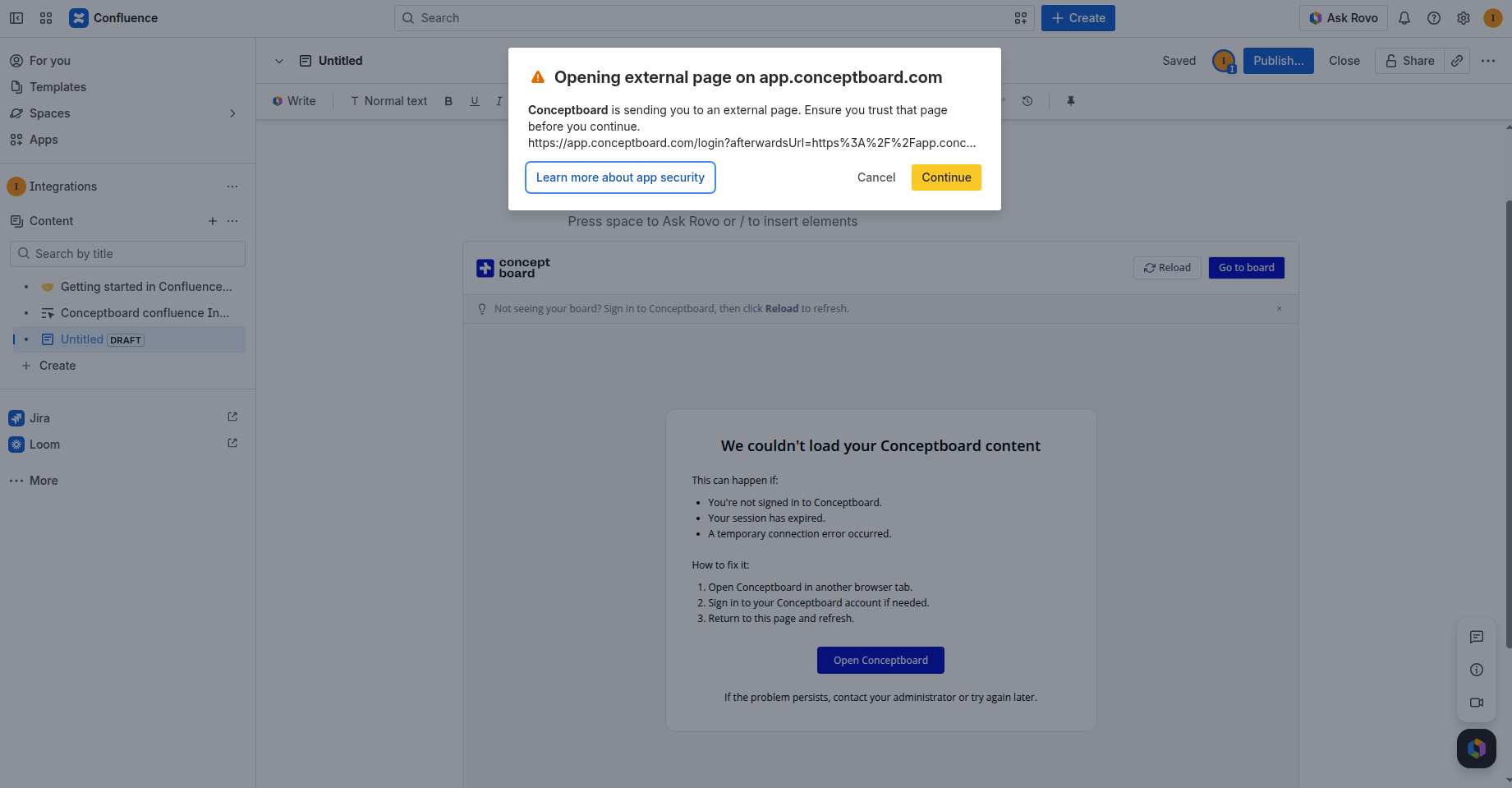Open the Integrations space
The image size is (1512, 788).
[63, 187]
